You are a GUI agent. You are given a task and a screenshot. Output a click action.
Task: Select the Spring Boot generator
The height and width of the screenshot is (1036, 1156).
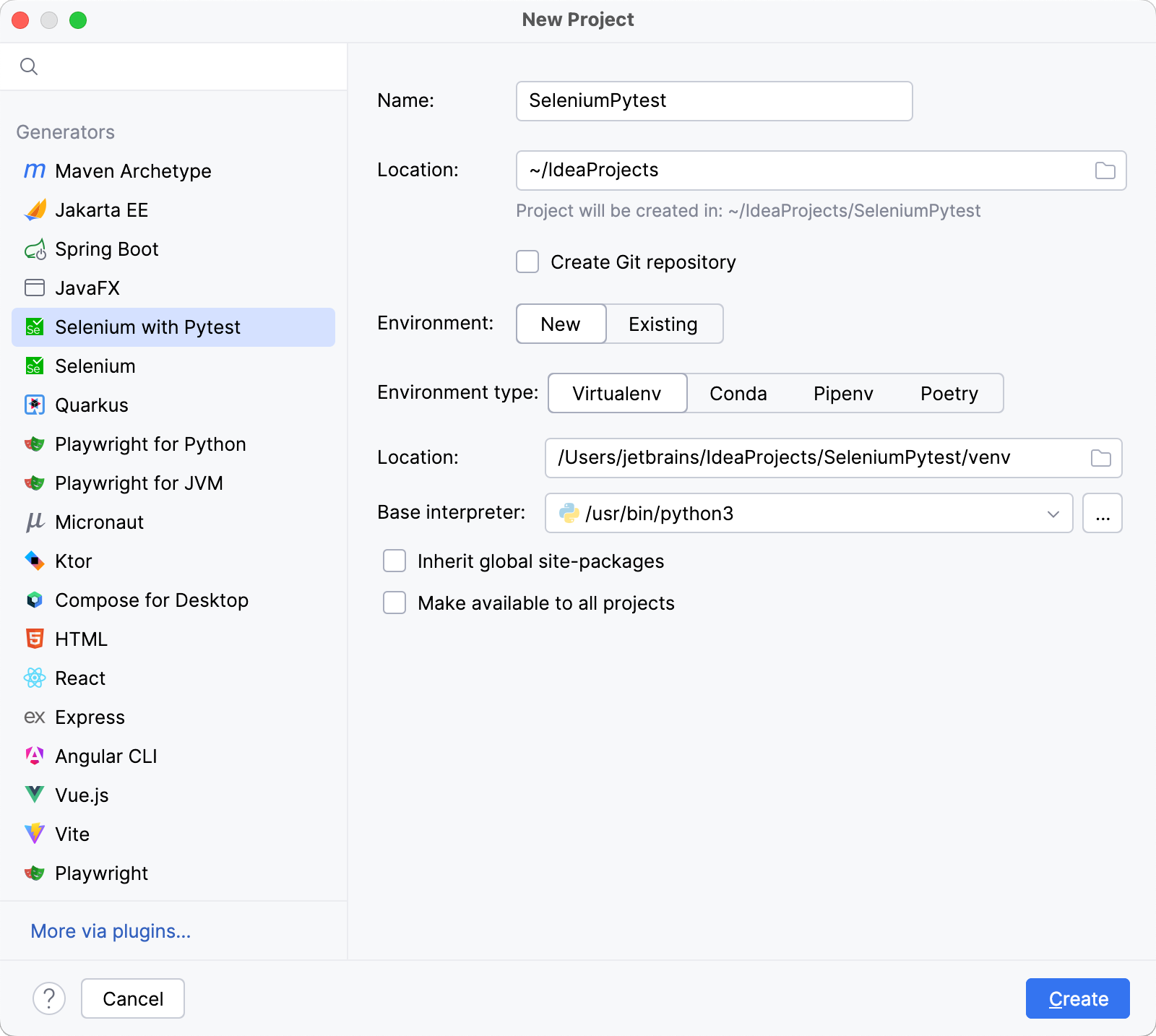coord(106,249)
